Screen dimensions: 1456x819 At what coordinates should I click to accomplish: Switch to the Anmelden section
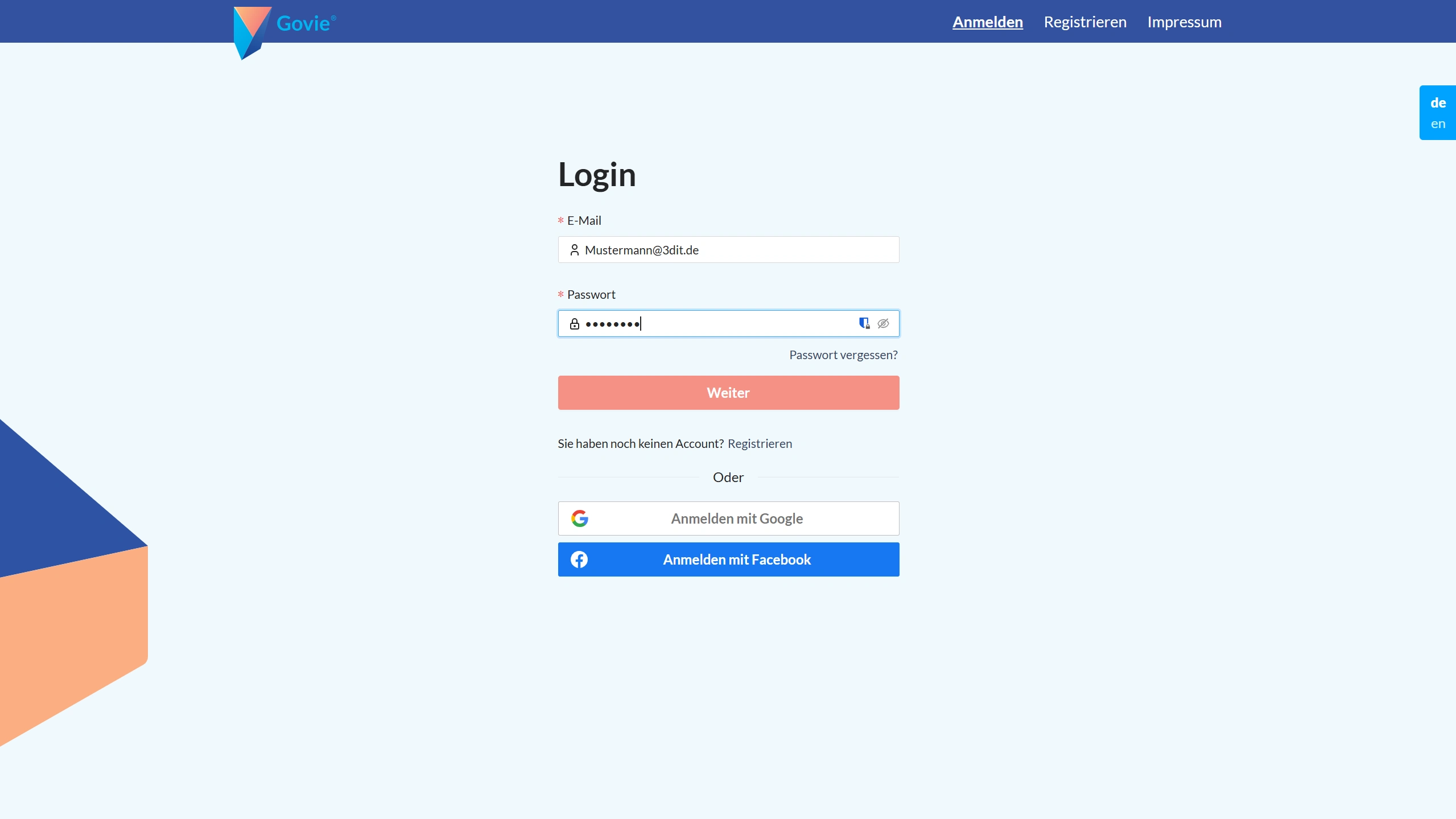click(x=987, y=22)
